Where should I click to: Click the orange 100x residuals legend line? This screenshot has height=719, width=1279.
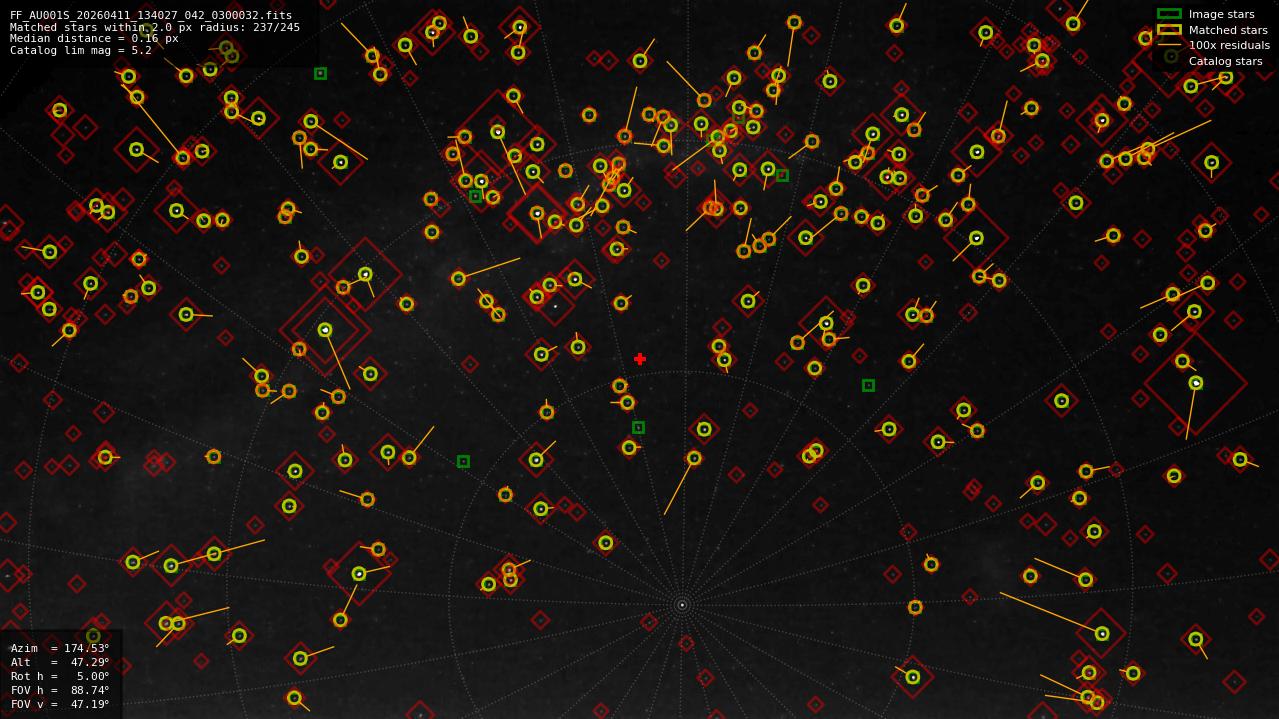(x=1169, y=45)
